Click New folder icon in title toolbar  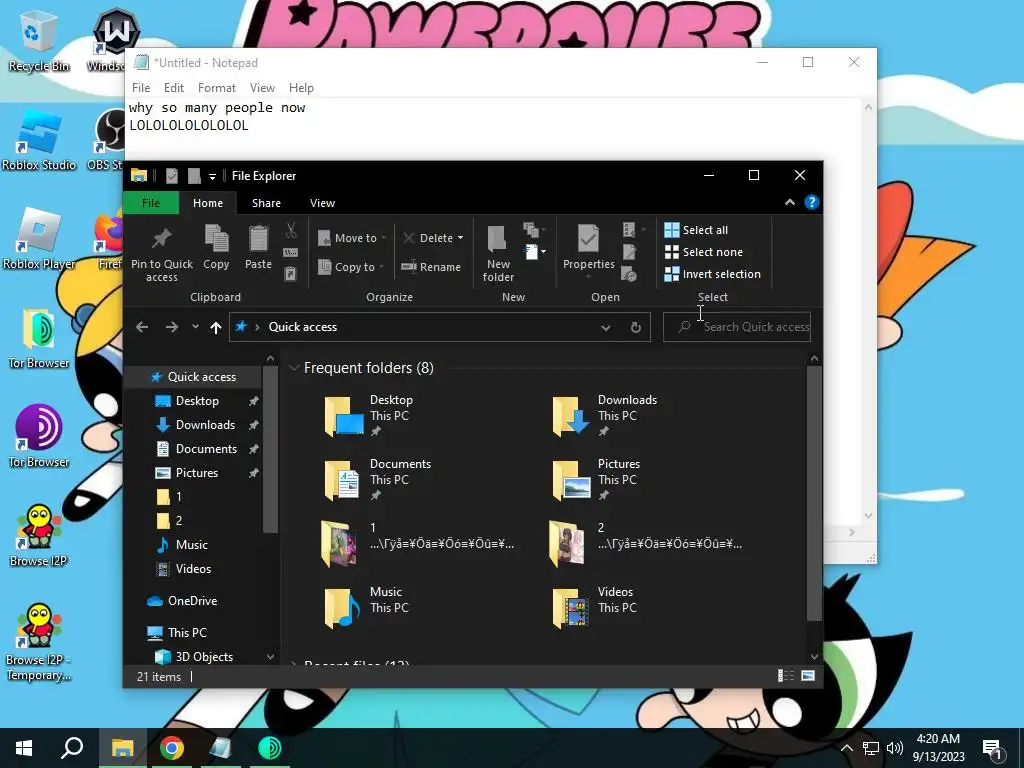(194, 176)
